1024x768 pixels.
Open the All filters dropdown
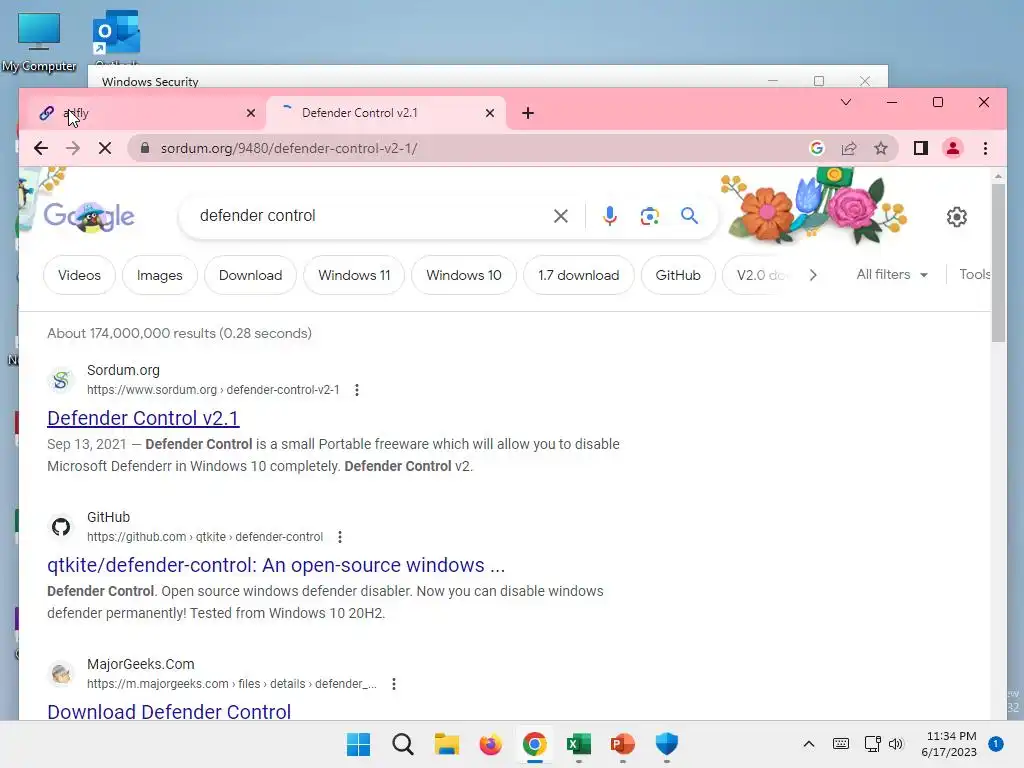click(892, 274)
